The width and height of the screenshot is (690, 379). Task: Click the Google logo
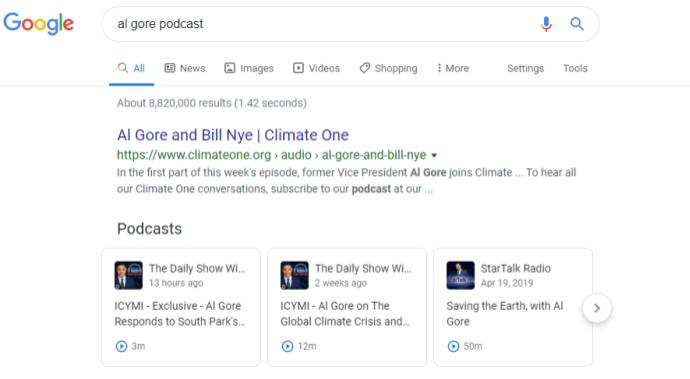[39, 23]
